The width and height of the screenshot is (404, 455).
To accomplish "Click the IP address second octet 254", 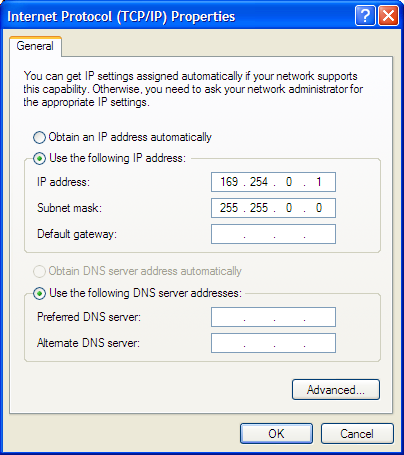I will 259,182.
